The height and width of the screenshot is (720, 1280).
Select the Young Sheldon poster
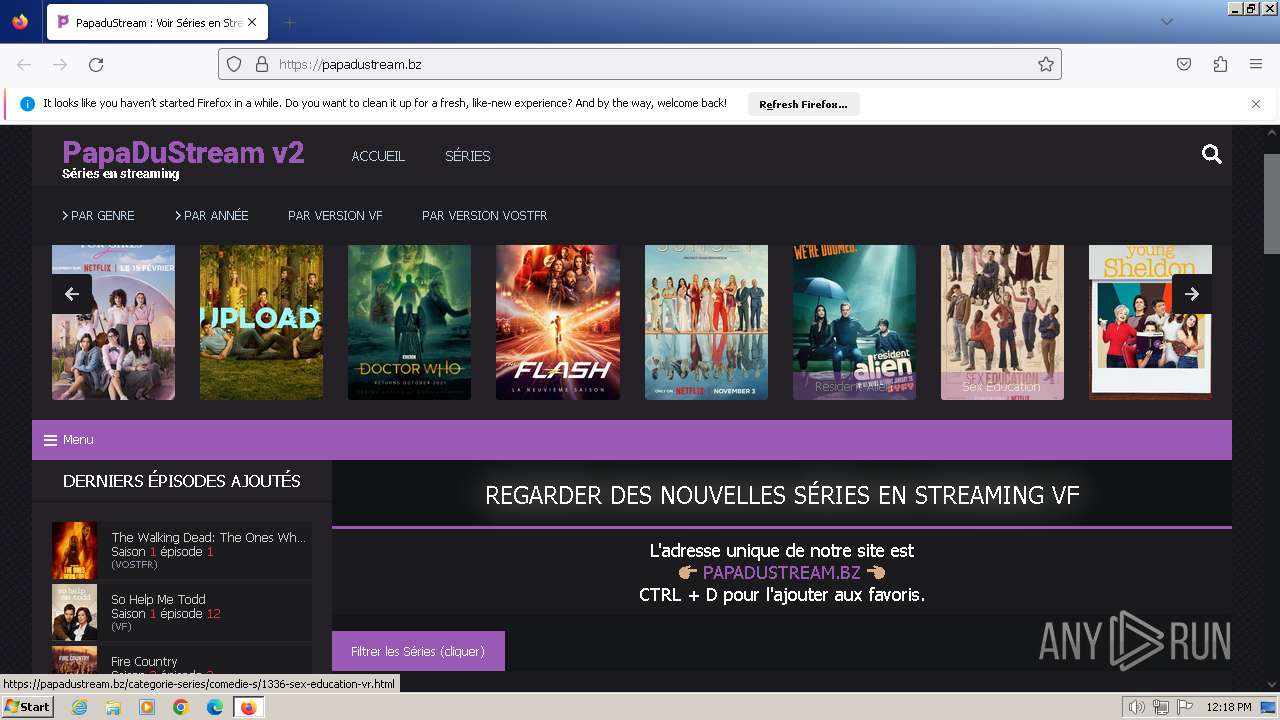pyautogui.click(x=1150, y=322)
